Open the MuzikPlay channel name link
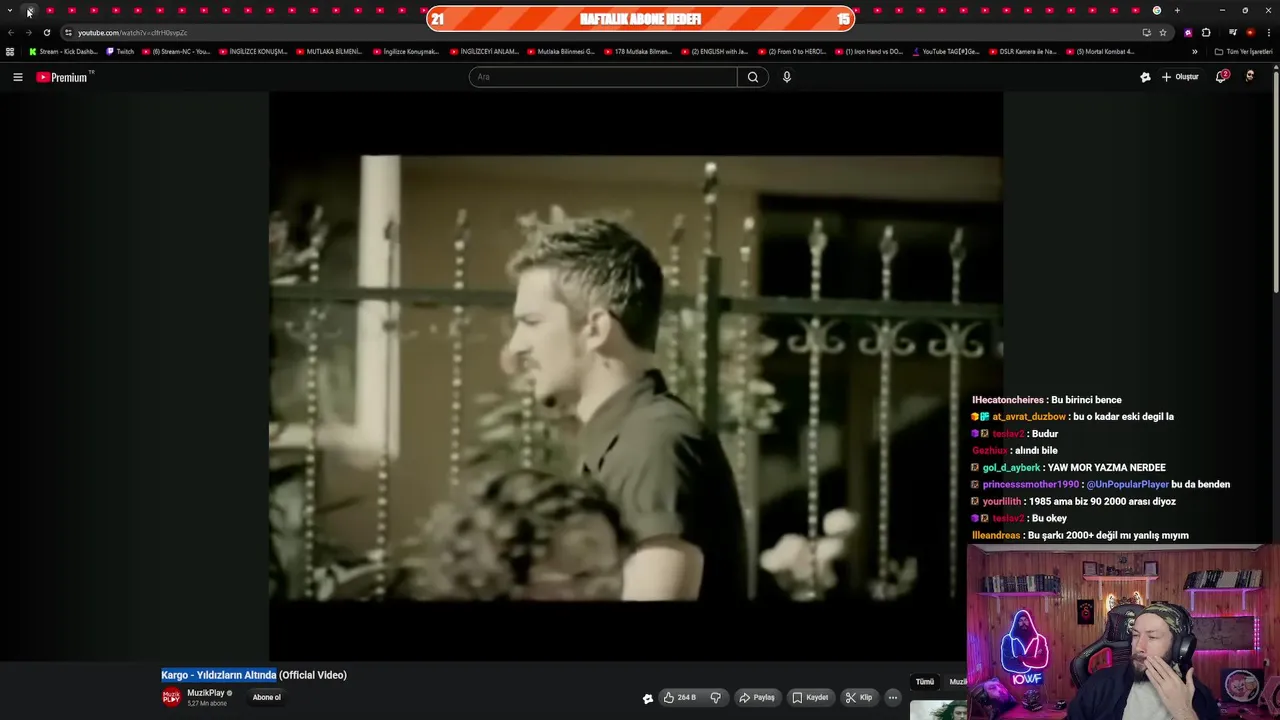1280x720 pixels. click(x=206, y=693)
